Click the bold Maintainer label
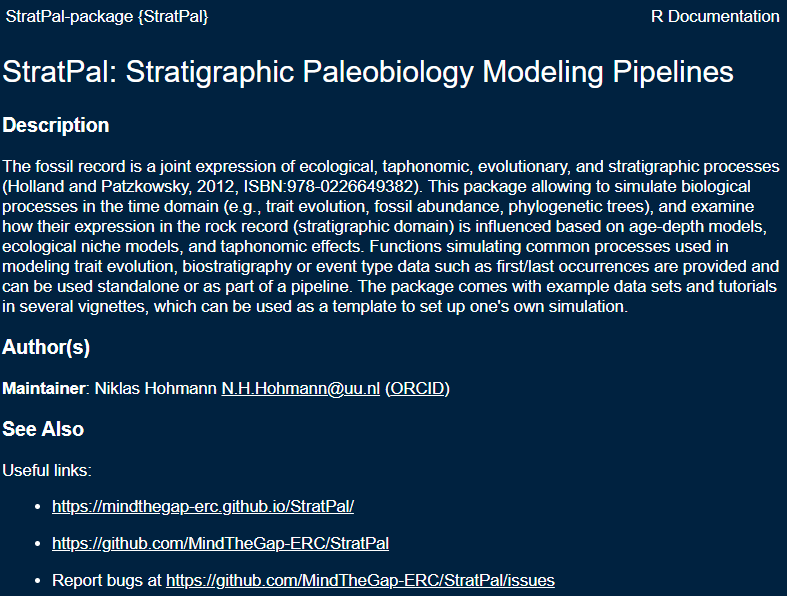The width and height of the screenshot is (787, 596). 43,388
